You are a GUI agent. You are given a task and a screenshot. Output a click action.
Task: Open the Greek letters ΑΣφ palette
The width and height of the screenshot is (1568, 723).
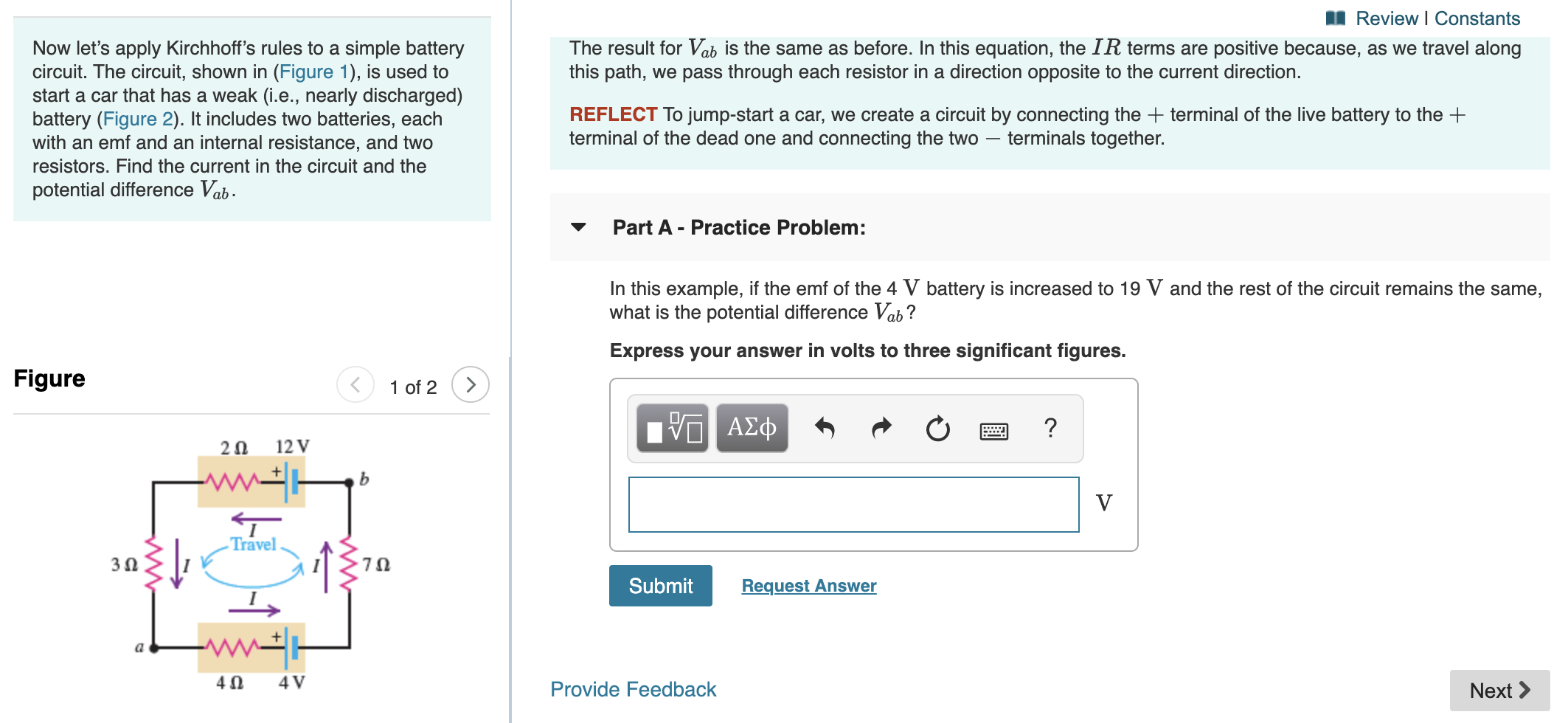(x=751, y=428)
